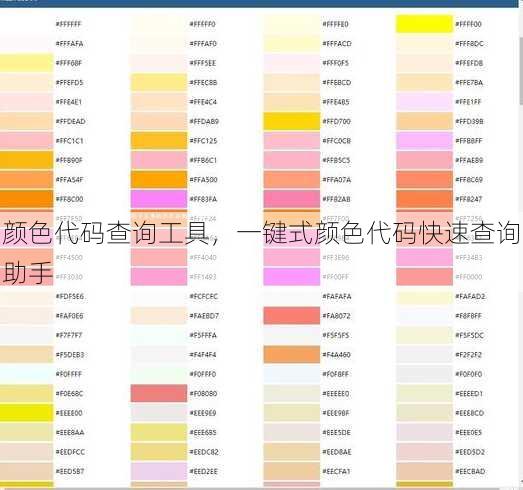Click the #FFFFE0 hex code text
Image resolution: width=523 pixels, height=490 pixels.
point(335,24)
